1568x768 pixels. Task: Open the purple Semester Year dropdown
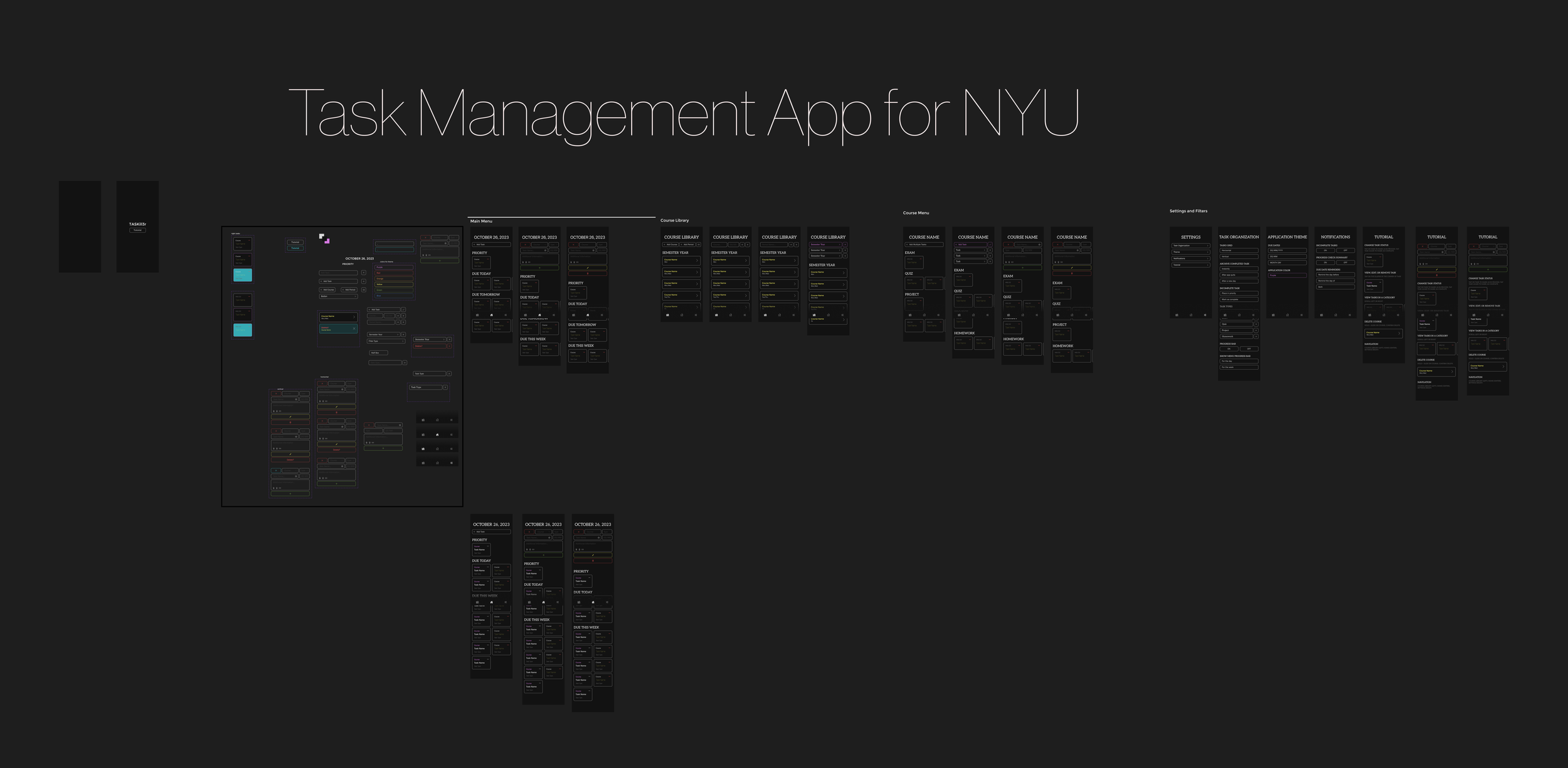pos(825,244)
